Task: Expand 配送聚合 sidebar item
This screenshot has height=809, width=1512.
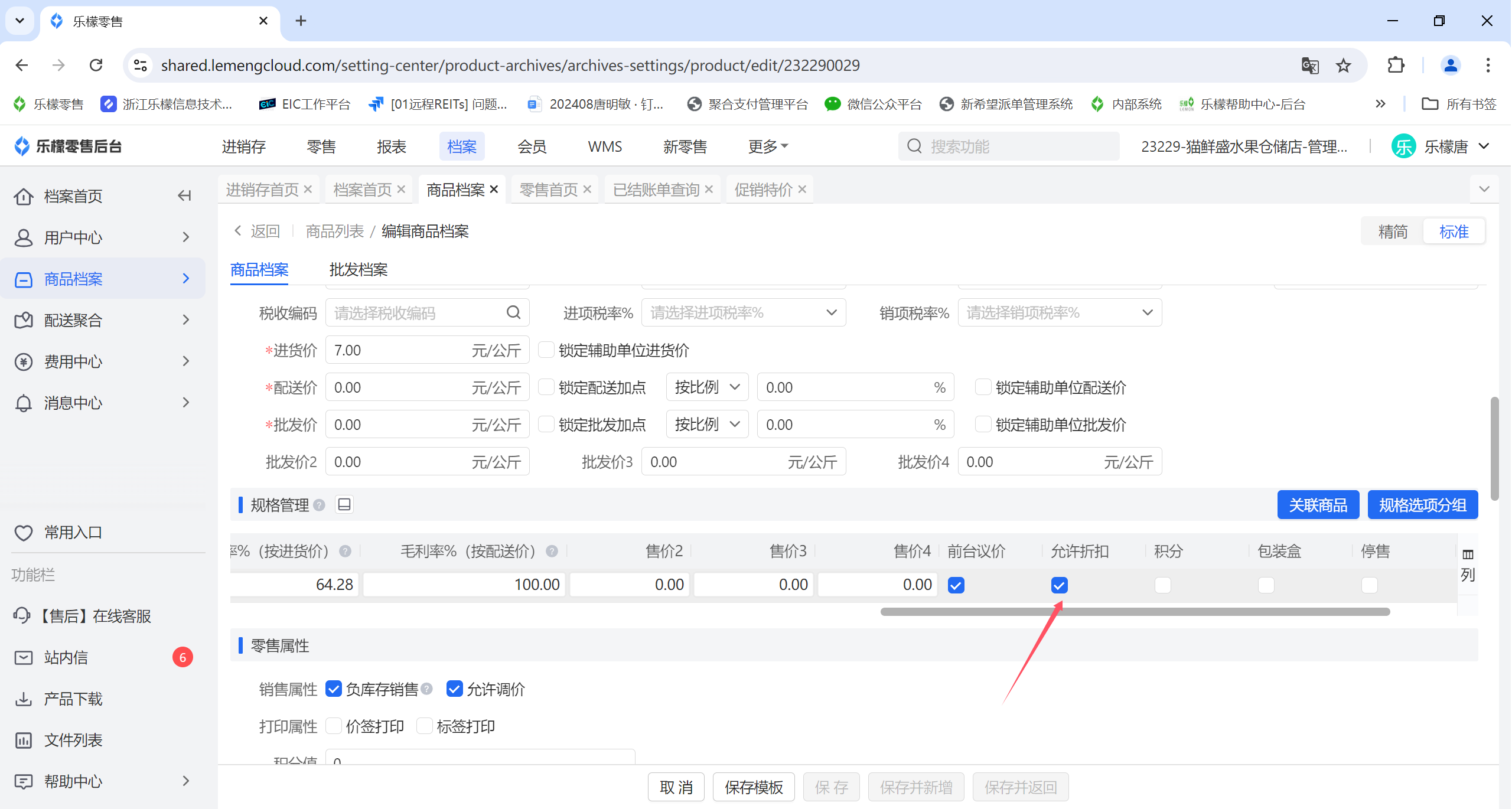Action: pyautogui.click(x=103, y=320)
